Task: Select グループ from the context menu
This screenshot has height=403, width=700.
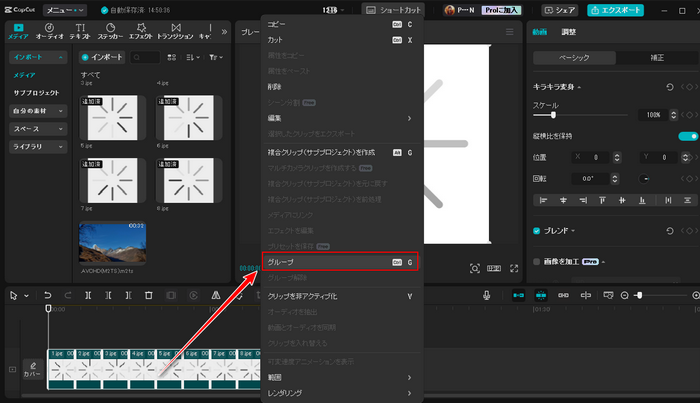Action: coord(340,262)
